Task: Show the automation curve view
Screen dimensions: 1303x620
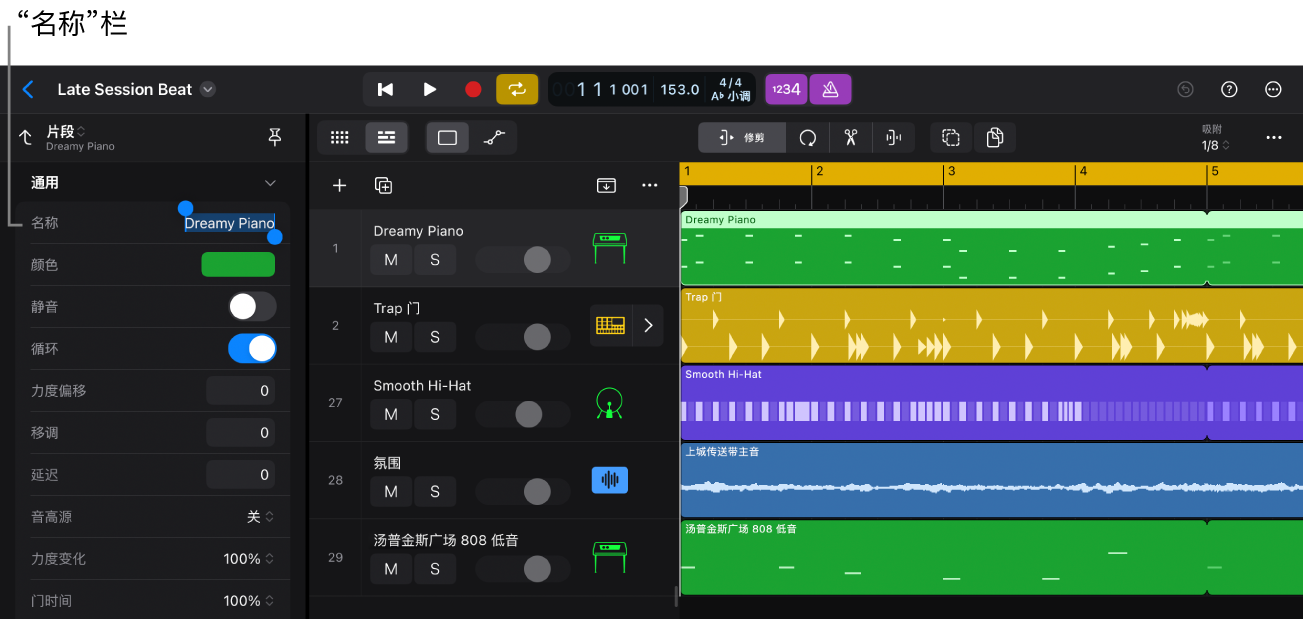Action: (x=494, y=138)
